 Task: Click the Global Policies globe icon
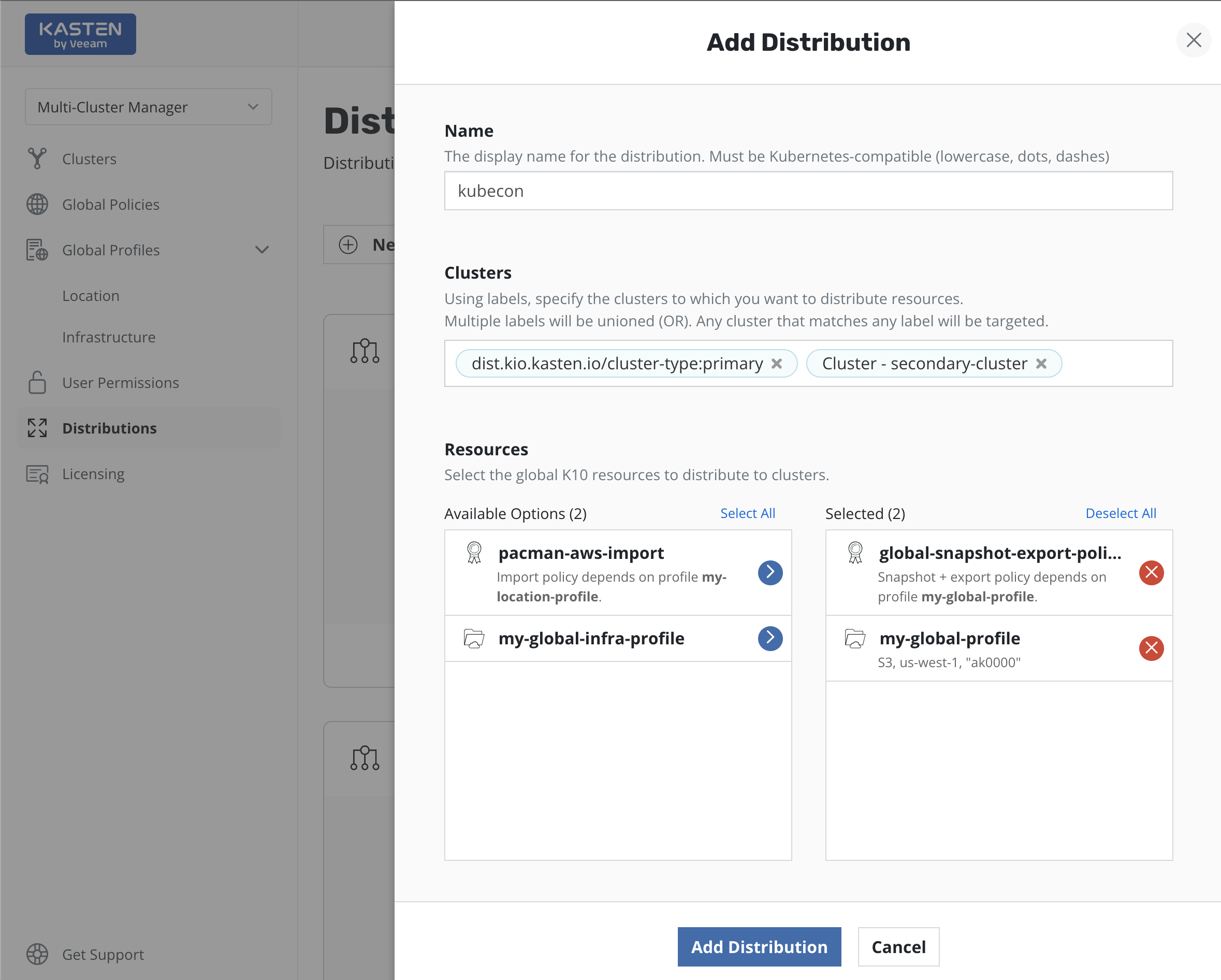point(37,205)
